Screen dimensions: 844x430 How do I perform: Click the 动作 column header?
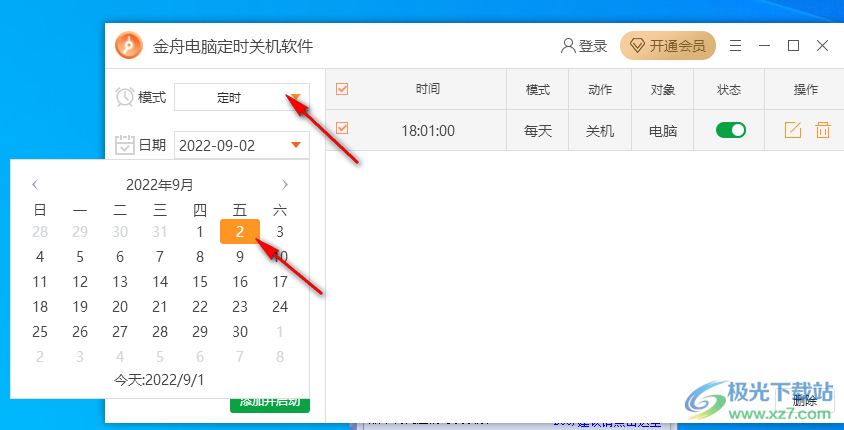tap(600, 89)
